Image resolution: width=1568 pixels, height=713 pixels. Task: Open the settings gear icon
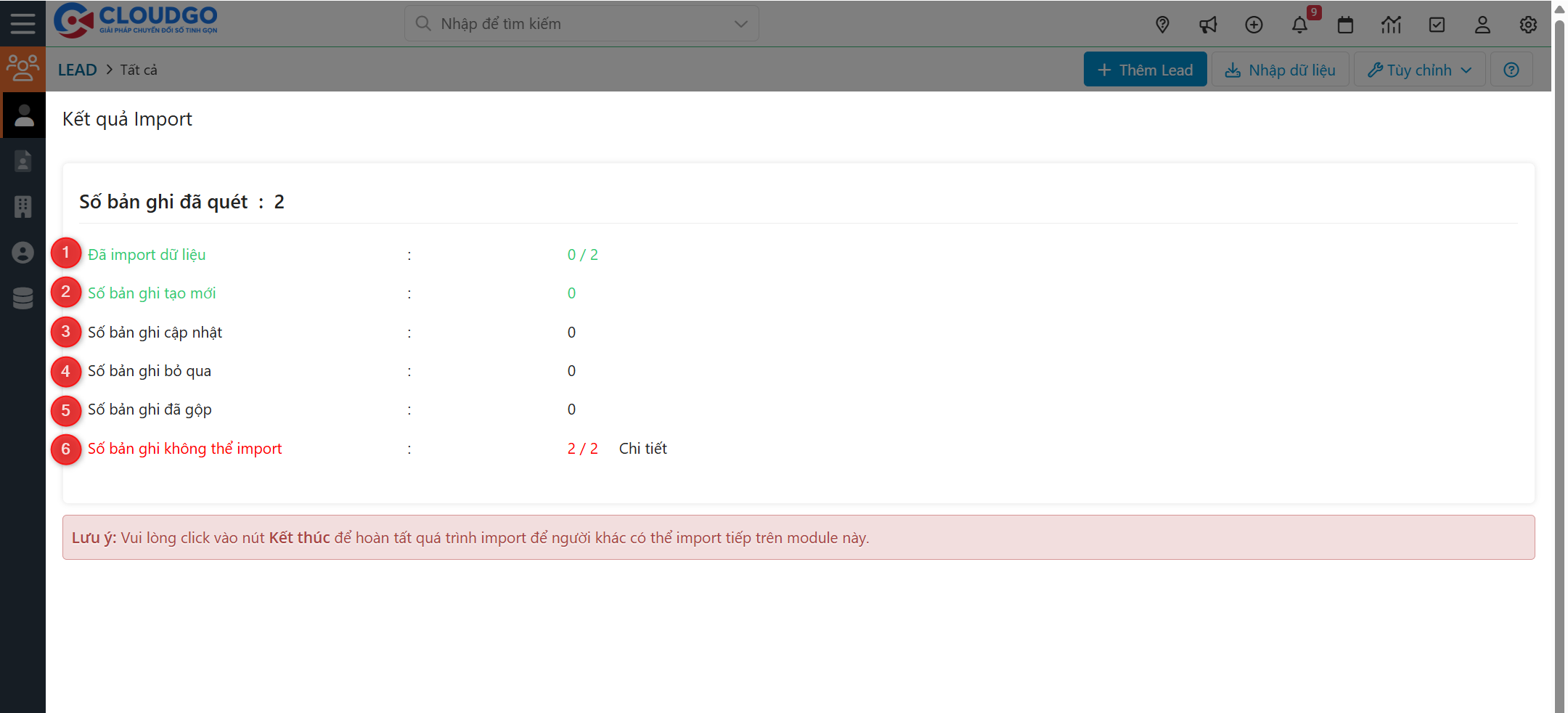point(1528,24)
